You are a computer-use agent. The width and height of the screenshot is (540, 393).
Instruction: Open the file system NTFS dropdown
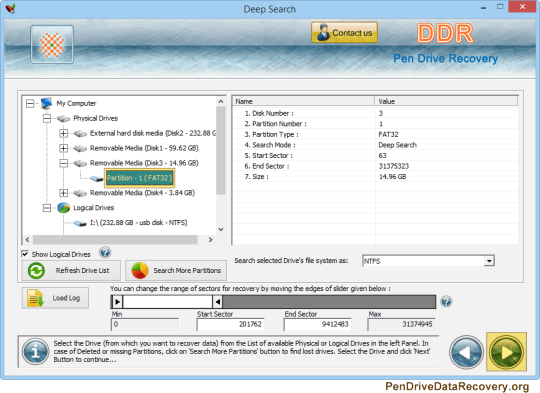pos(489,261)
